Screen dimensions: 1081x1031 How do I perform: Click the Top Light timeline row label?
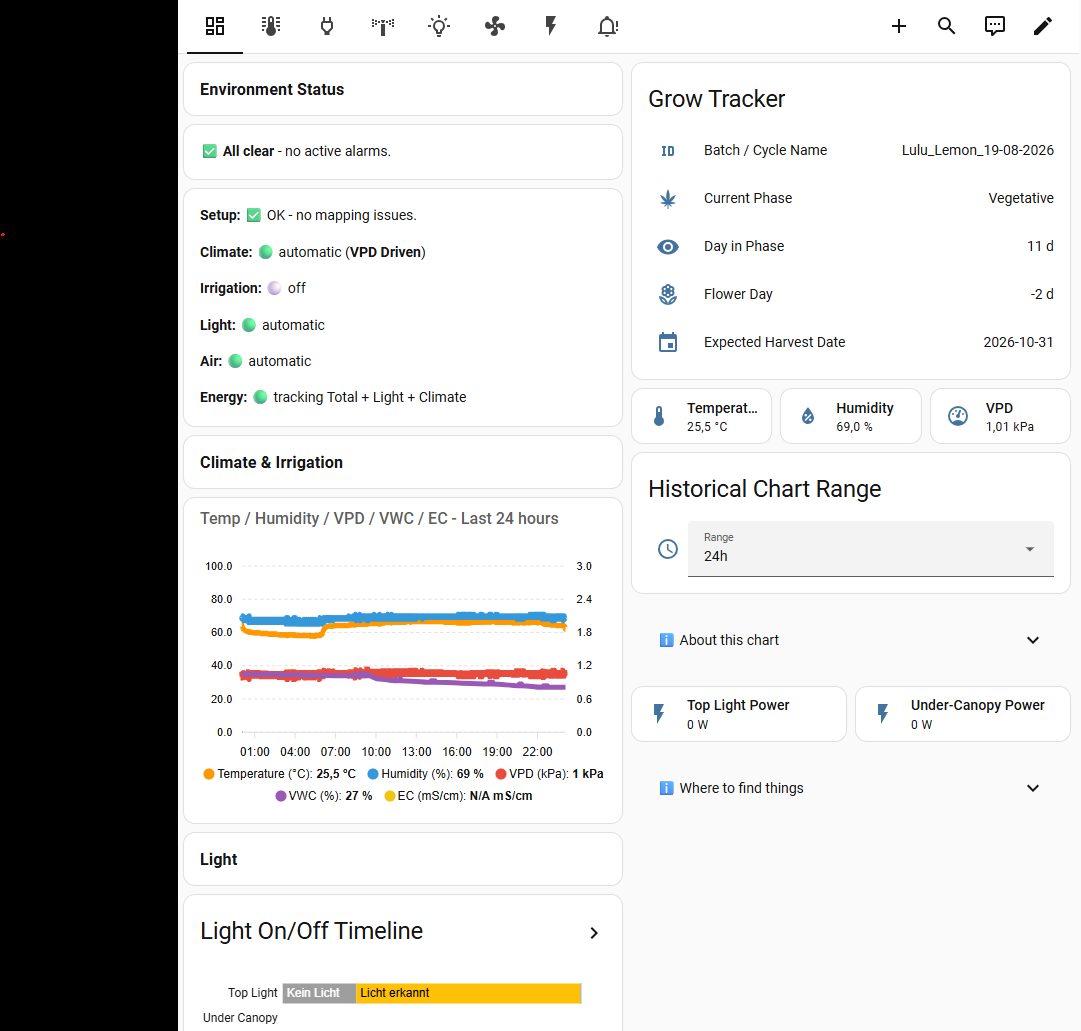252,993
